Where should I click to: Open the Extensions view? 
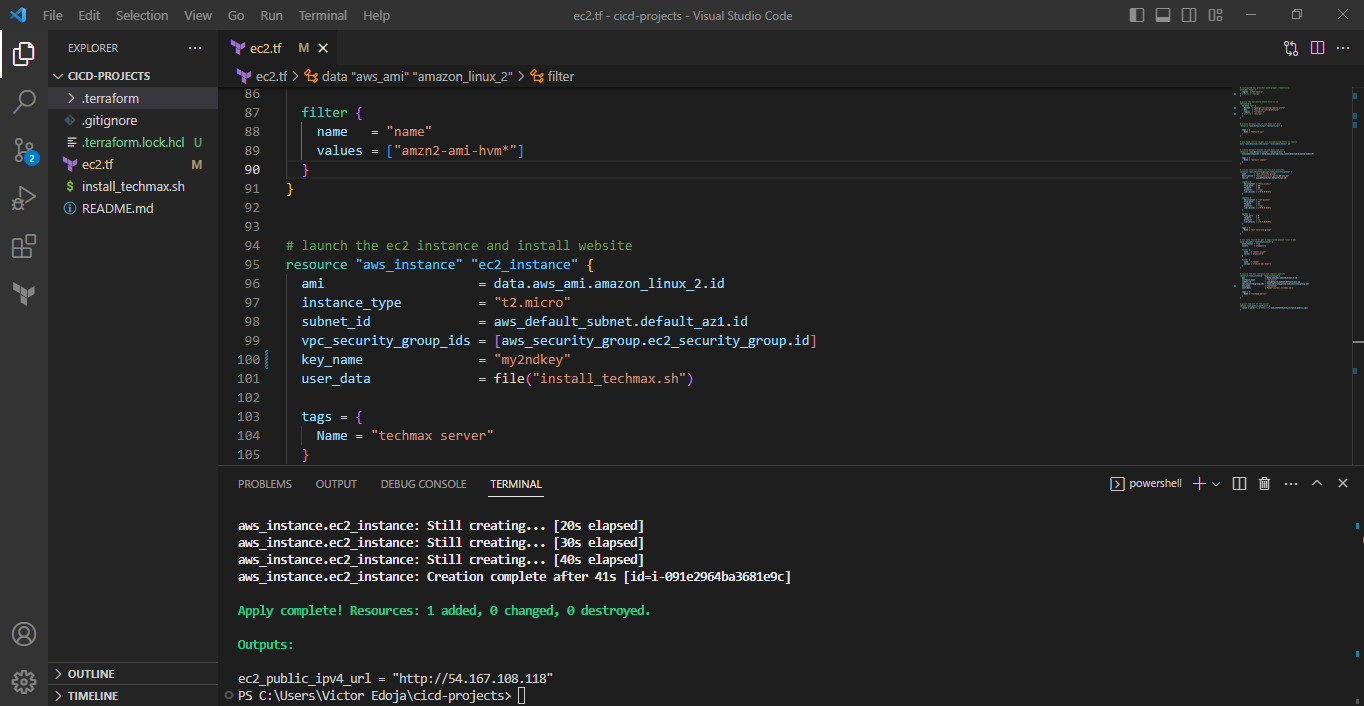(x=24, y=246)
